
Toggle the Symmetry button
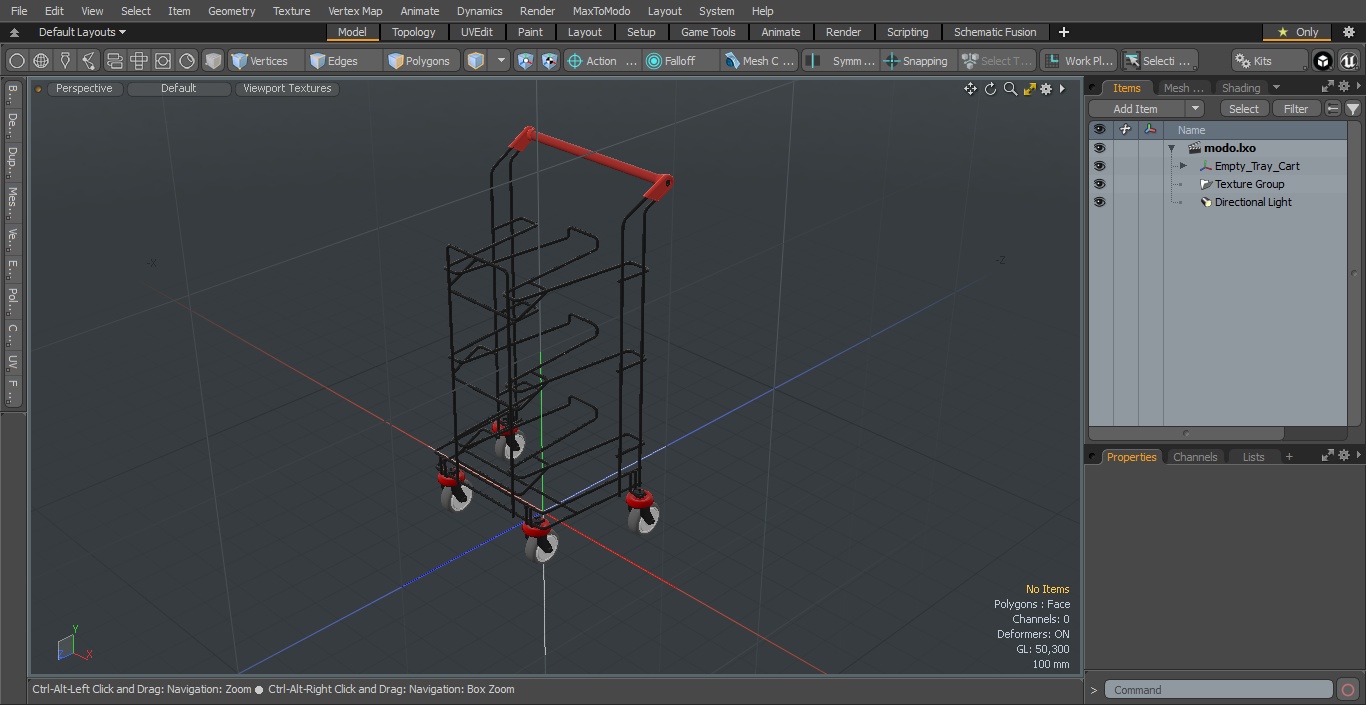coord(841,61)
